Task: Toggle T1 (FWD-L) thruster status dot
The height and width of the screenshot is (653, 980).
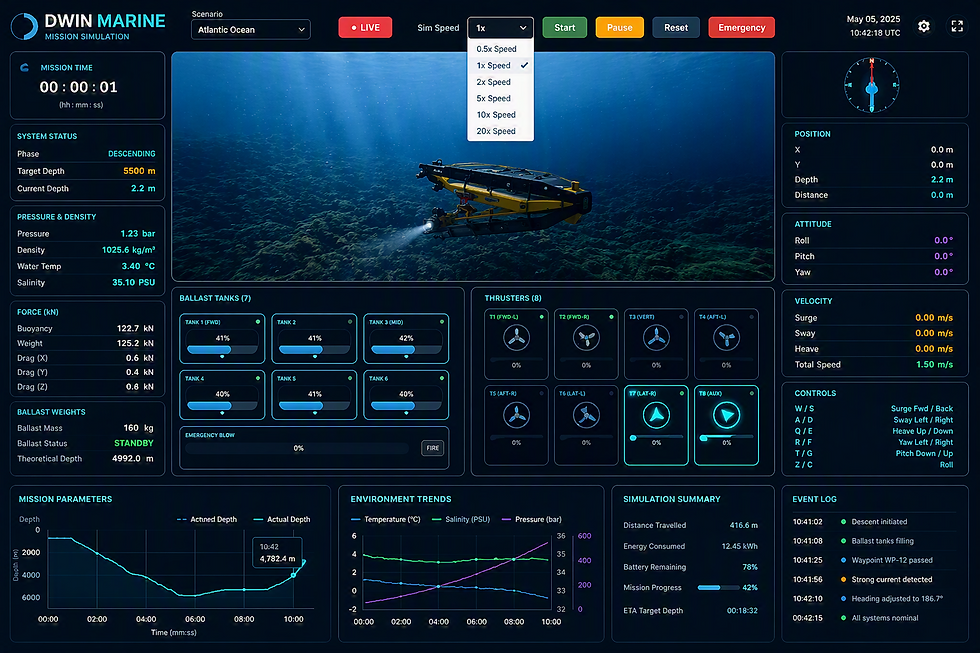Action: [541, 317]
